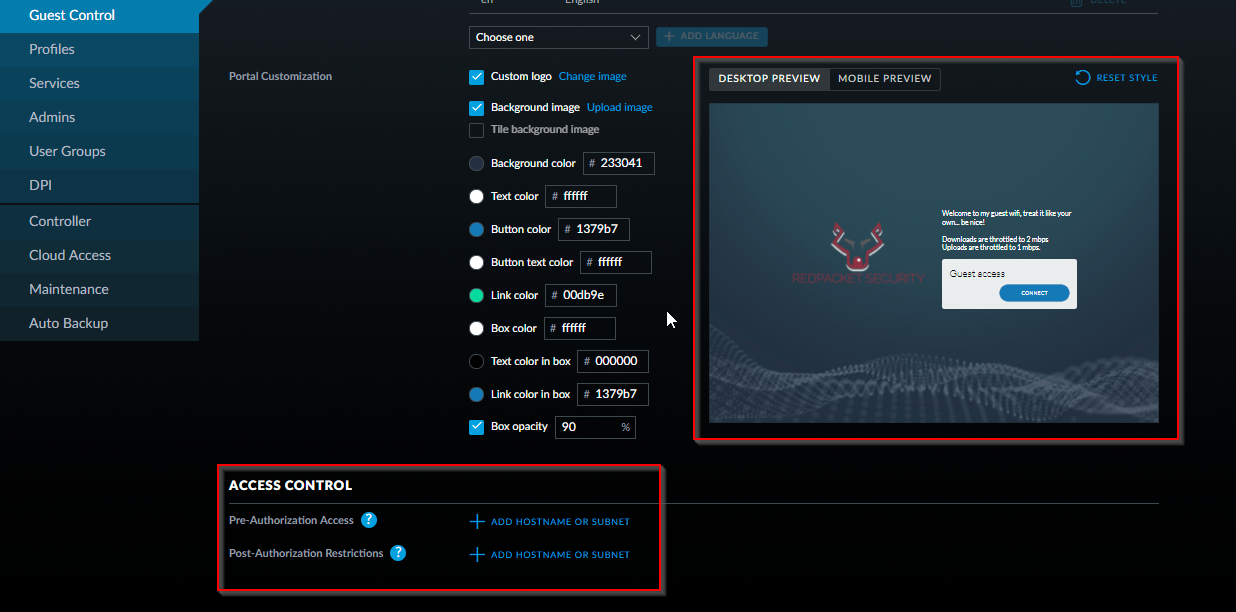Click the Button color swatch
The width and height of the screenshot is (1236, 612).
477,230
